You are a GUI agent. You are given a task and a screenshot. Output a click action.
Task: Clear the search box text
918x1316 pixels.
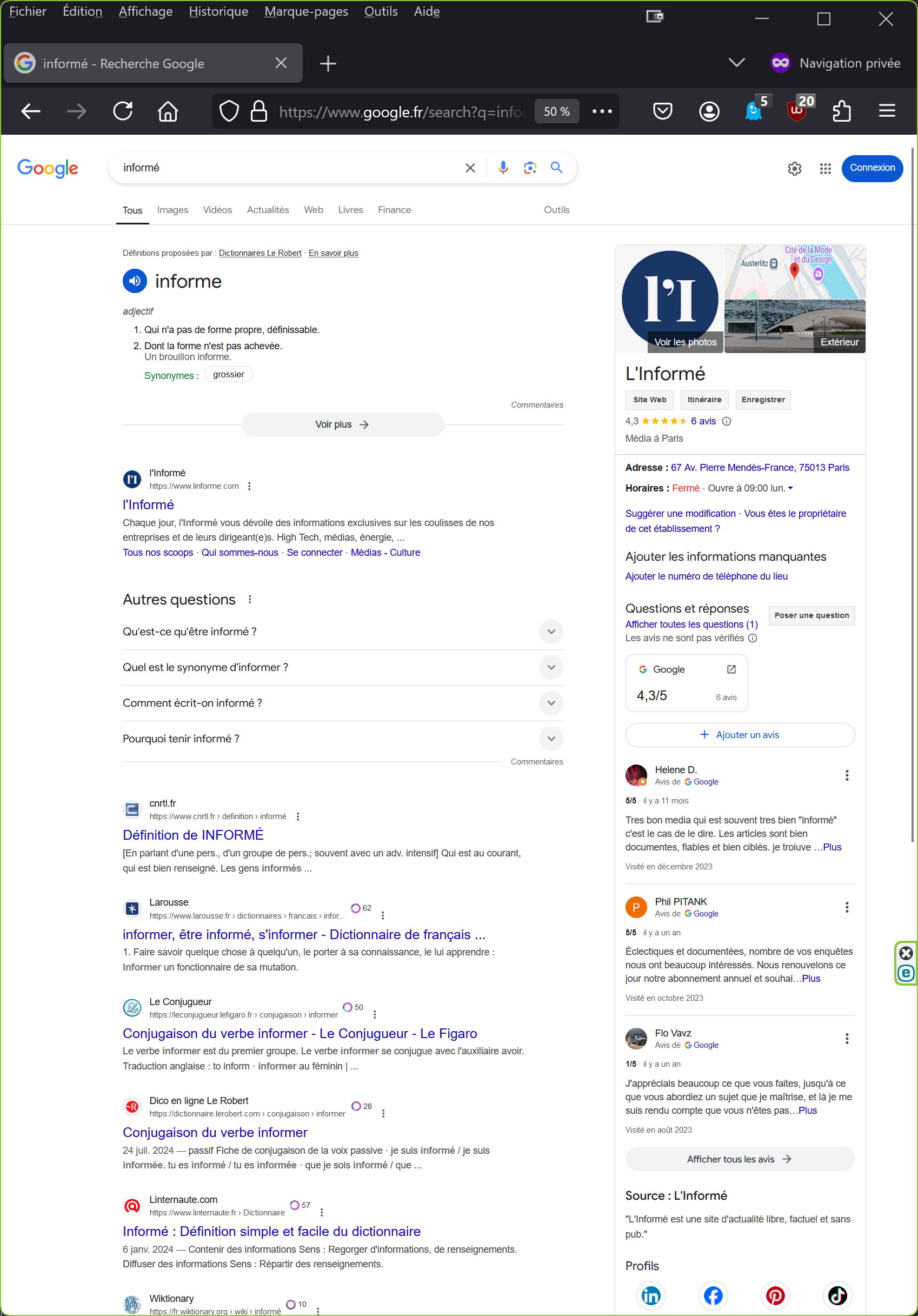pyautogui.click(x=470, y=168)
